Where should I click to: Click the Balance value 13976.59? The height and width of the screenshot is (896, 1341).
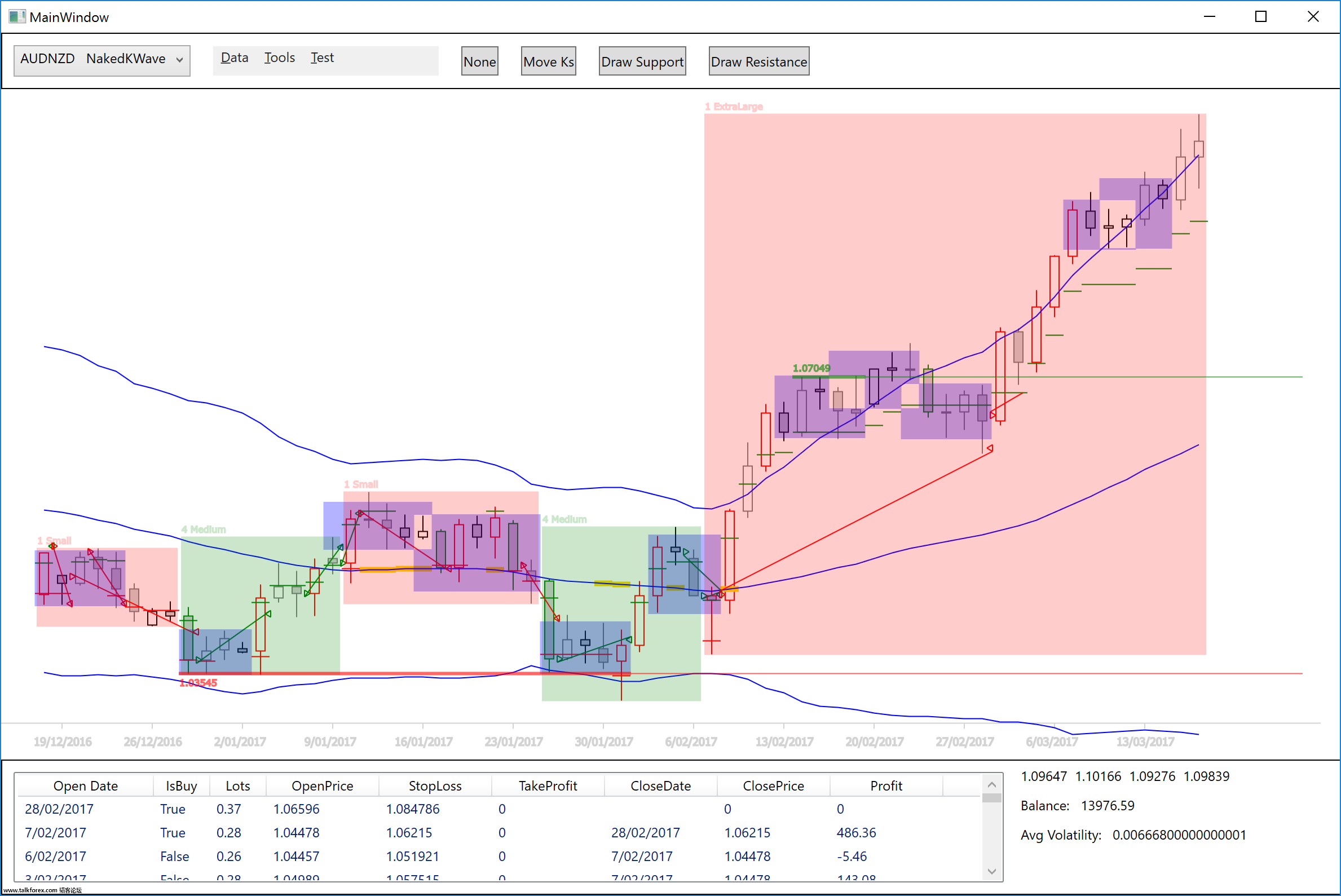[1108, 806]
